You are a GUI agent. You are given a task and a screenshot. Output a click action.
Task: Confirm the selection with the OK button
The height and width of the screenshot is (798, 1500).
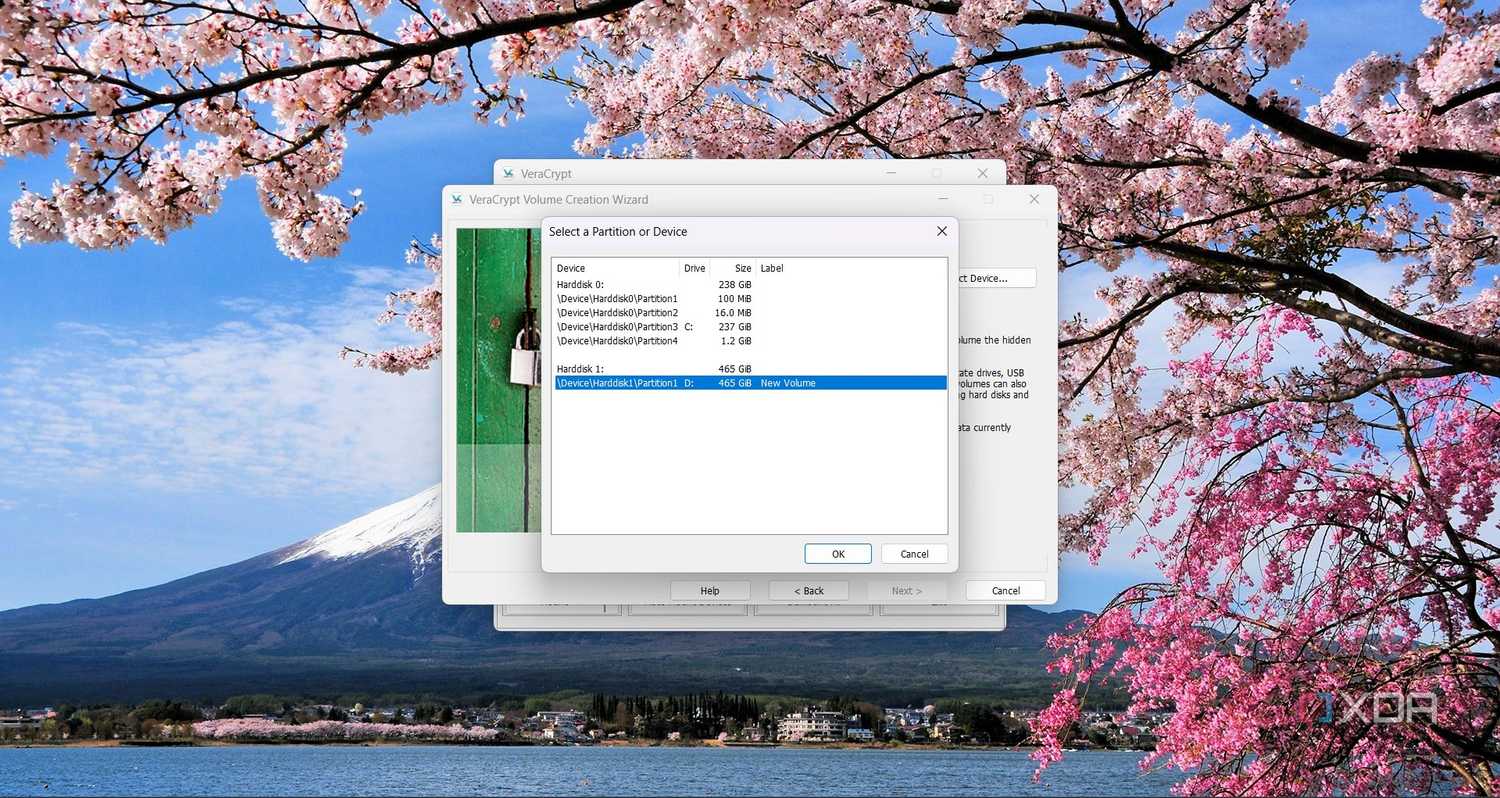(x=838, y=554)
